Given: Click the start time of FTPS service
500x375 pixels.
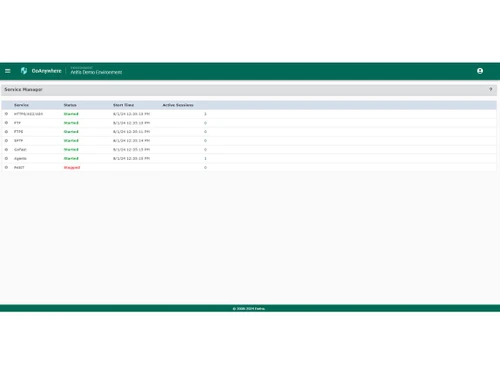Looking at the screenshot, I should tap(131, 132).
